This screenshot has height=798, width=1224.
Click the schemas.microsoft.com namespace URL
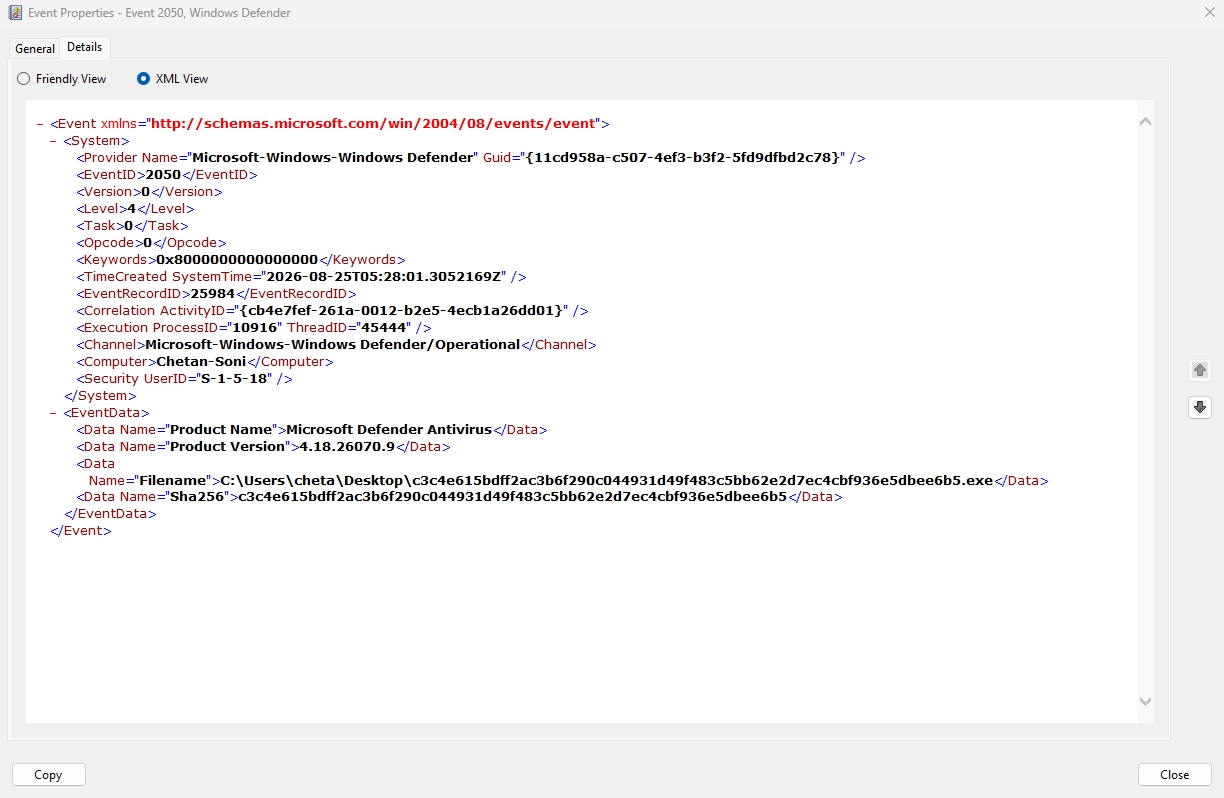click(x=373, y=124)
